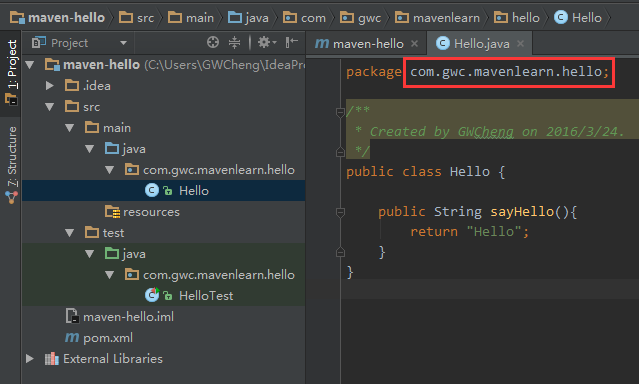Hide the Project tool window panel
The width and height of the screenshot is (639, 384).
point(291,42)
